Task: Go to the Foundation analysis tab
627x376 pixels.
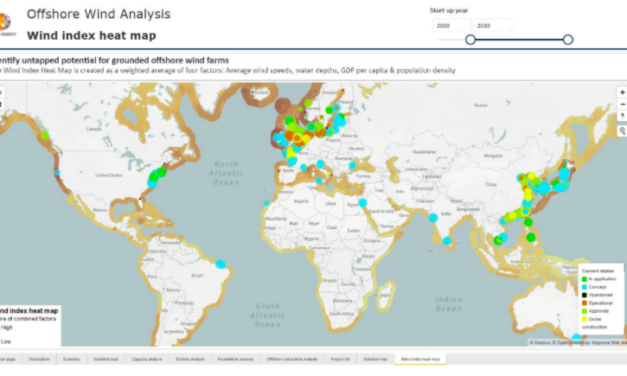Action: click(x=236, y=359)
